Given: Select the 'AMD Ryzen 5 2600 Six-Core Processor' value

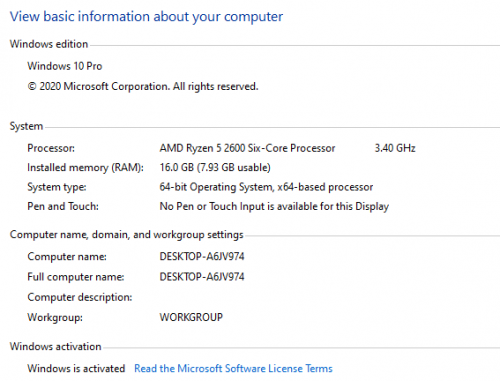Looking at the screenshot, I should (x=247, y=148).
